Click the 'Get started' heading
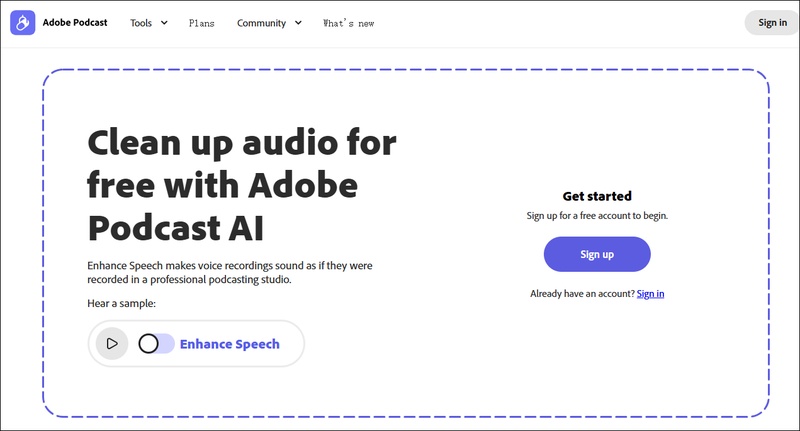This screenshot has width=800, height=431. pos(597,196)
